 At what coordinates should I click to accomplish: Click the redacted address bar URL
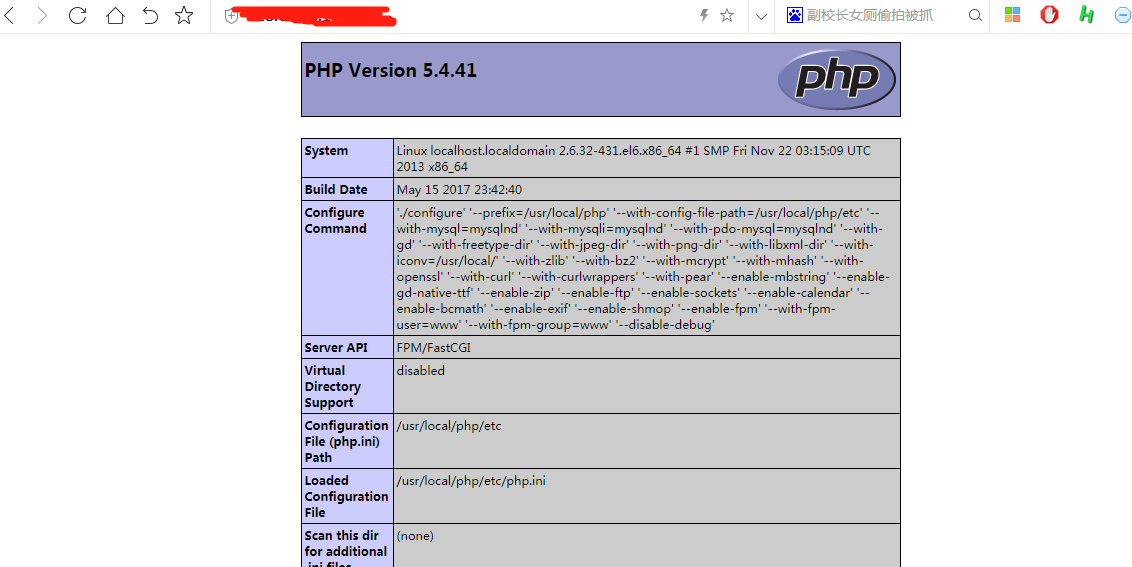click(316, 16)
